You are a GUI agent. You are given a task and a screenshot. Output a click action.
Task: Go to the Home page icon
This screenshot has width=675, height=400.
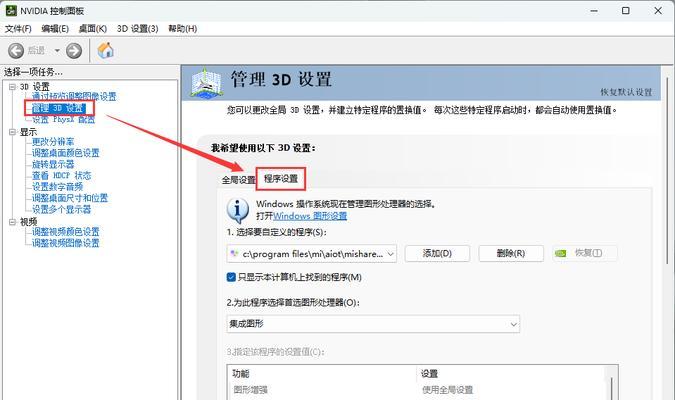tap(105, 50)
